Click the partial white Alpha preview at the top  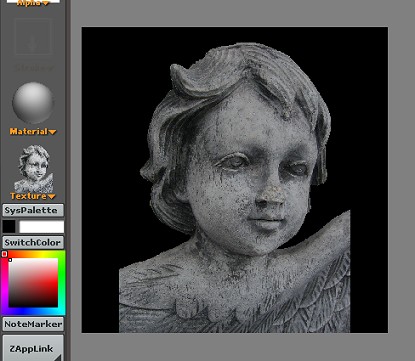33,1
